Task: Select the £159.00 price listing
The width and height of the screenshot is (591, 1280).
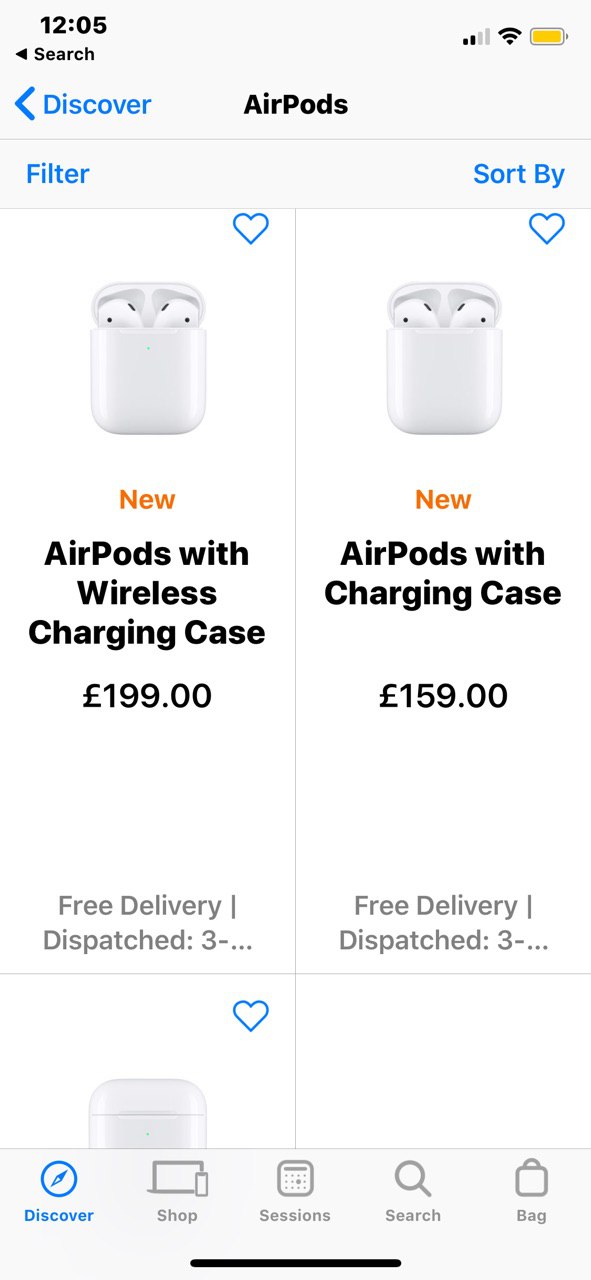Action: click(x=443, y=695)
